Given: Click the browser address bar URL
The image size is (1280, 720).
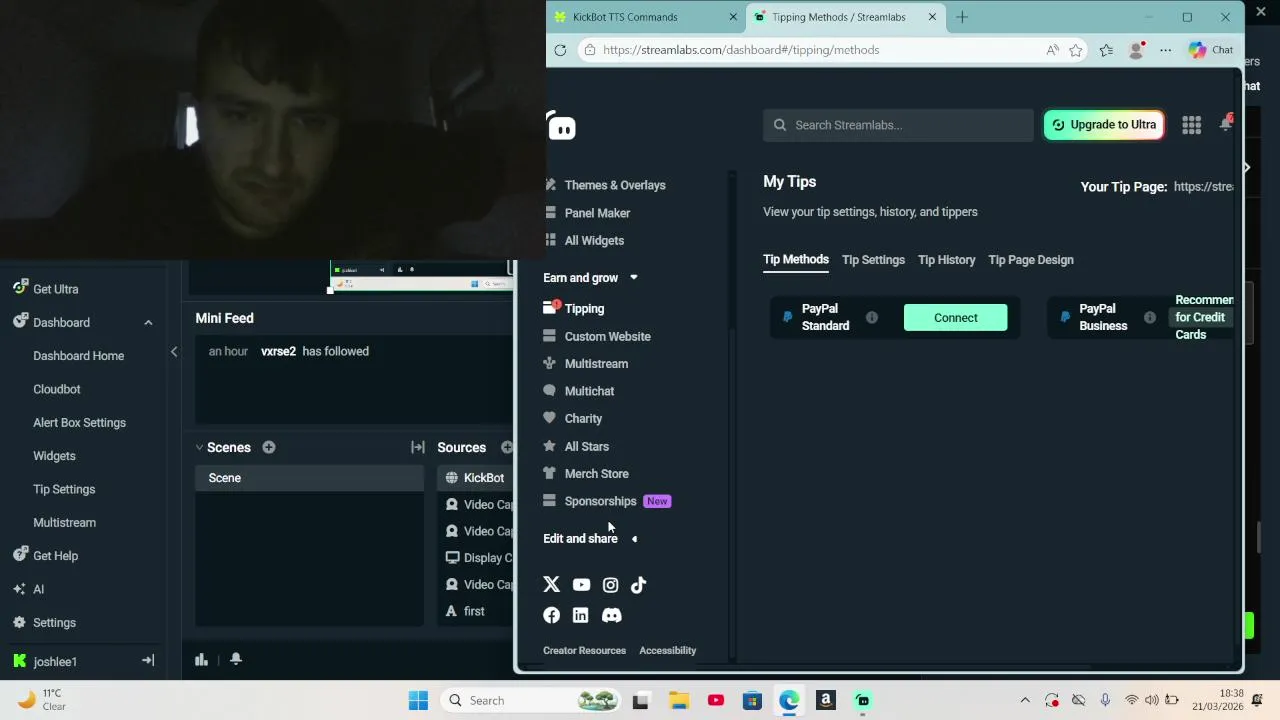Looking at the screenshot, I should coord(741,50).
